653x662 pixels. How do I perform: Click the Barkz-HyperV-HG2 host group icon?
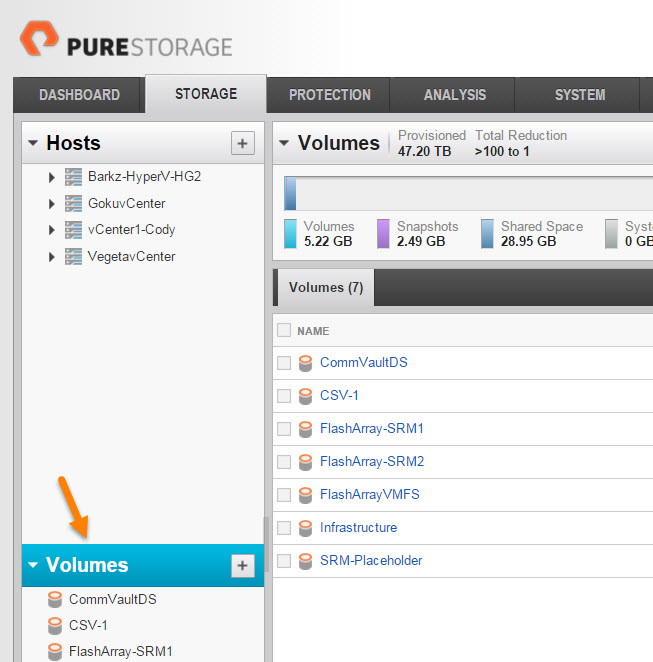click(x=73, y=177)
